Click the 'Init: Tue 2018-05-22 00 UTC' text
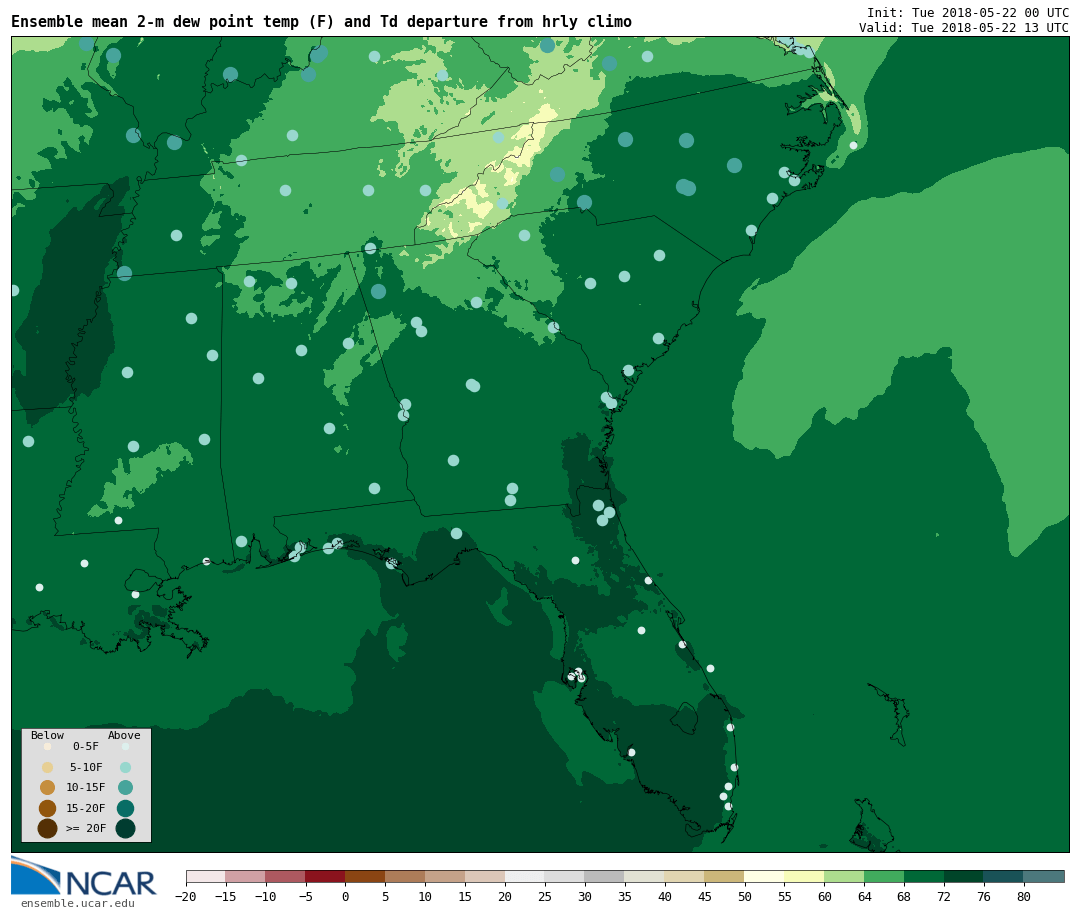Image resolution: width=1080 pixels, height=915 pixels. click(968, 12)
